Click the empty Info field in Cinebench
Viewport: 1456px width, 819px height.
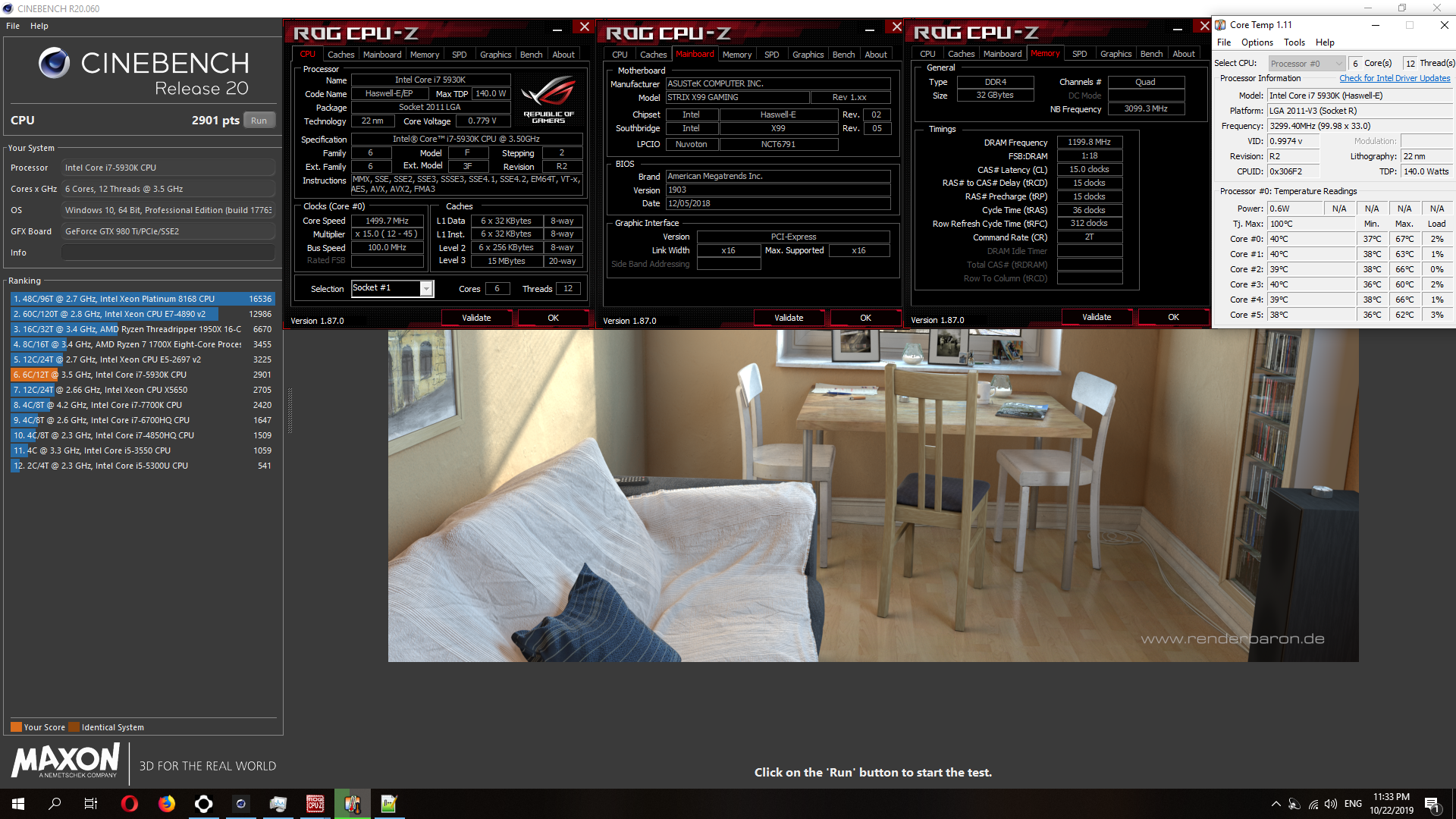[168, 253]
